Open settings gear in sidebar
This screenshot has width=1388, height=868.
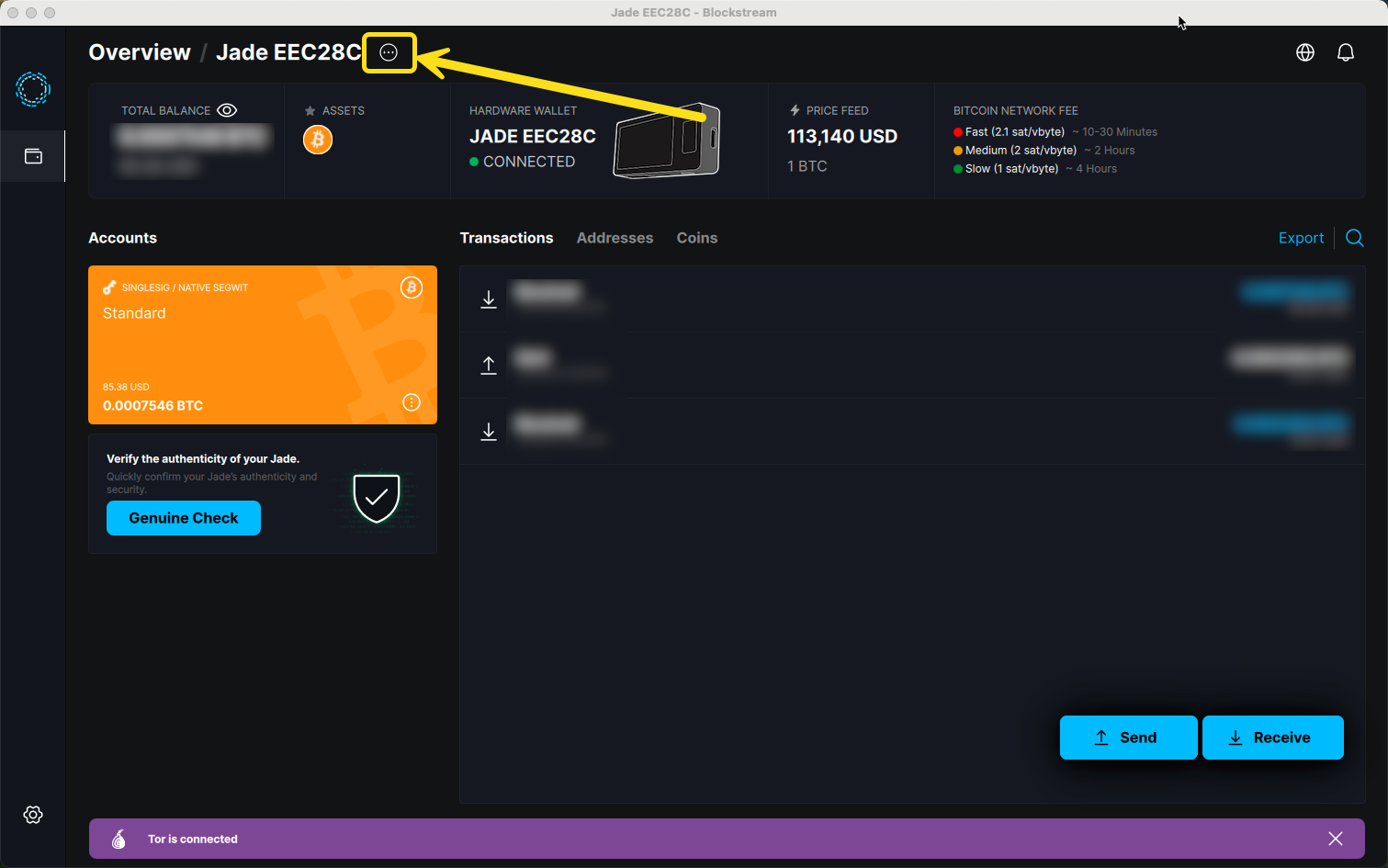[x=33, y=815]
